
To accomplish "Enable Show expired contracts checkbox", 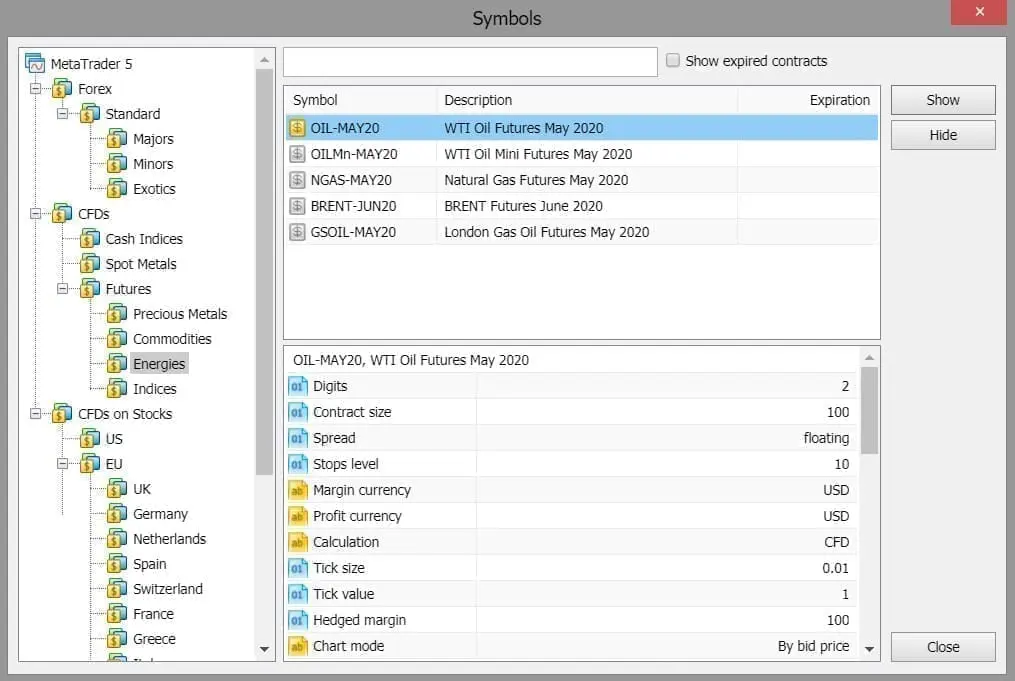I will point(673,61).
